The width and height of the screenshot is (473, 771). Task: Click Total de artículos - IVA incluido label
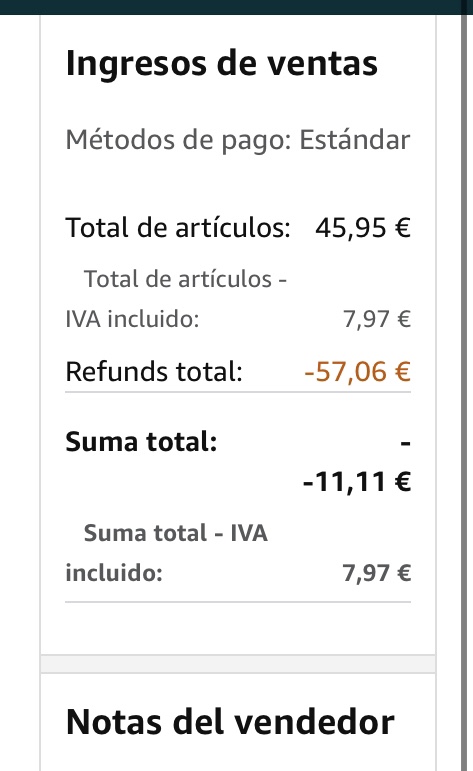tap(176, 299)
